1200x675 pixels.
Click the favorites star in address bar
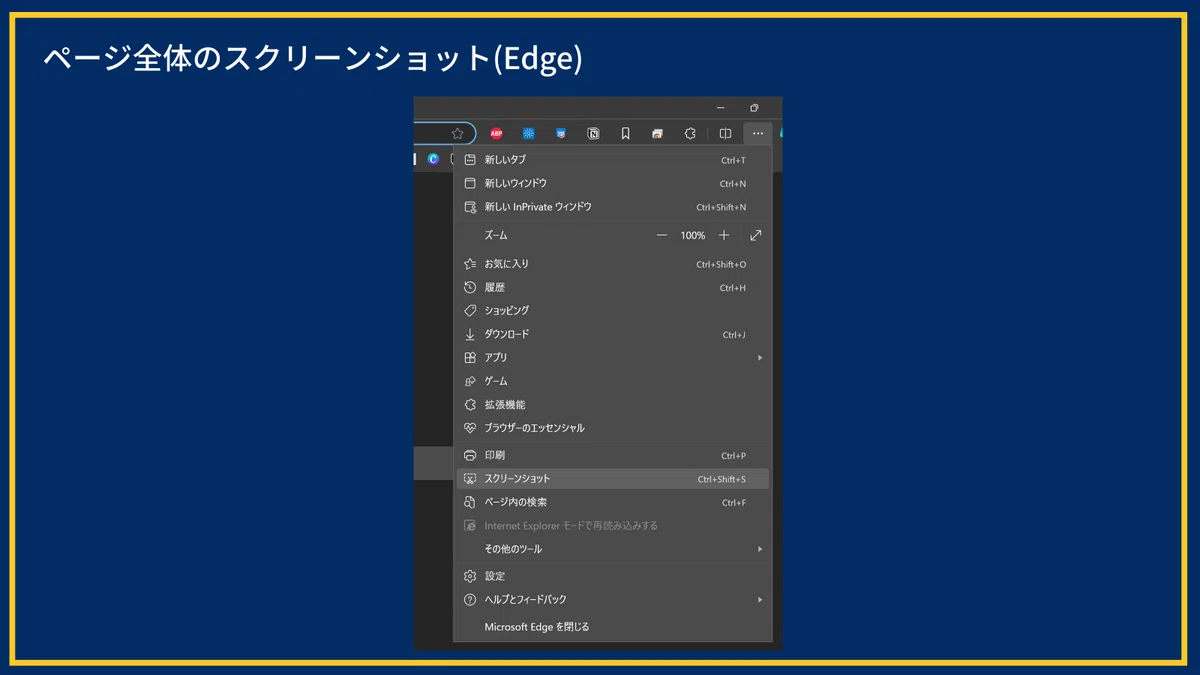click(457, 133)
